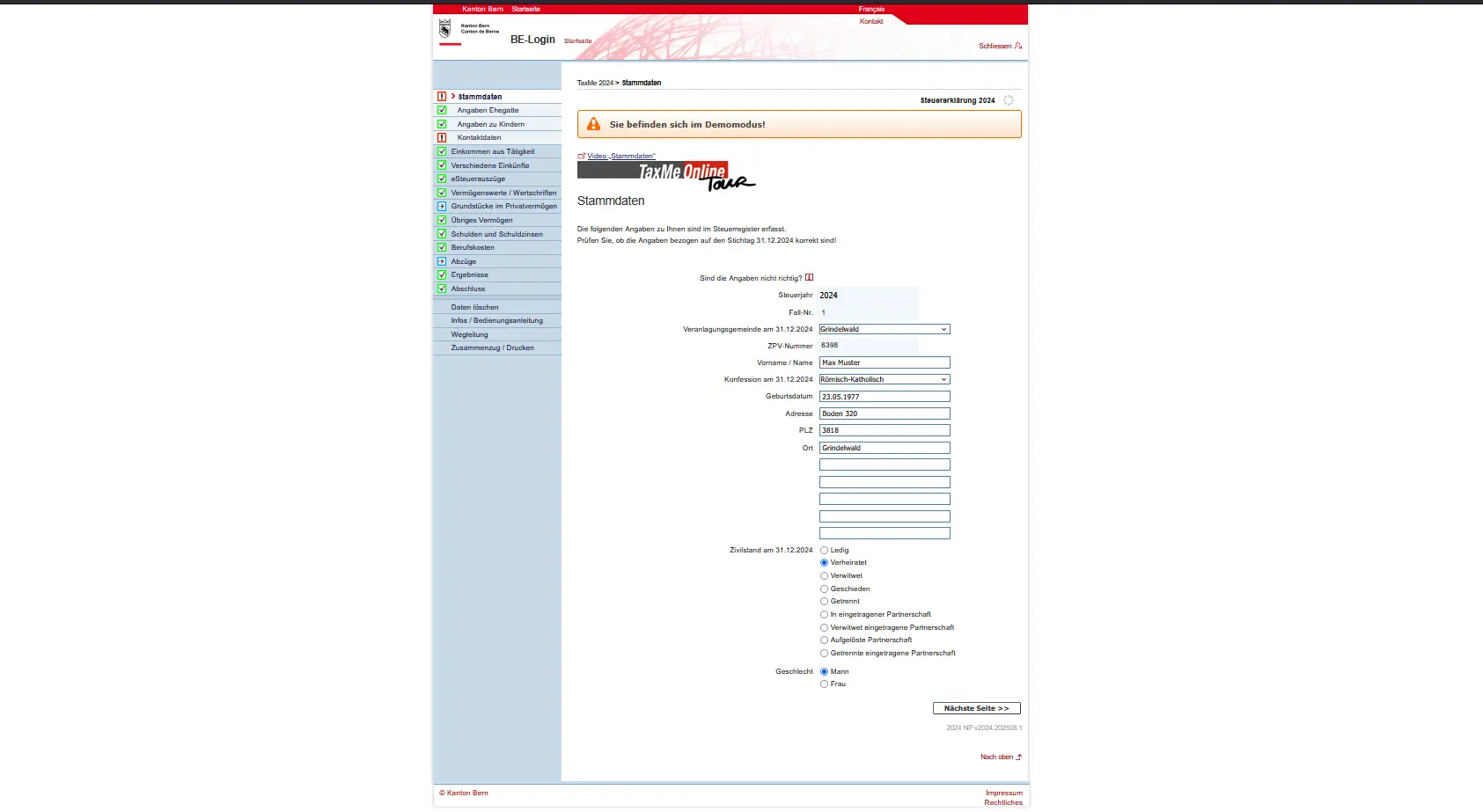
Task: Click the green checkmark icon next to Berufskosten
Action: (x=442, y=247)
